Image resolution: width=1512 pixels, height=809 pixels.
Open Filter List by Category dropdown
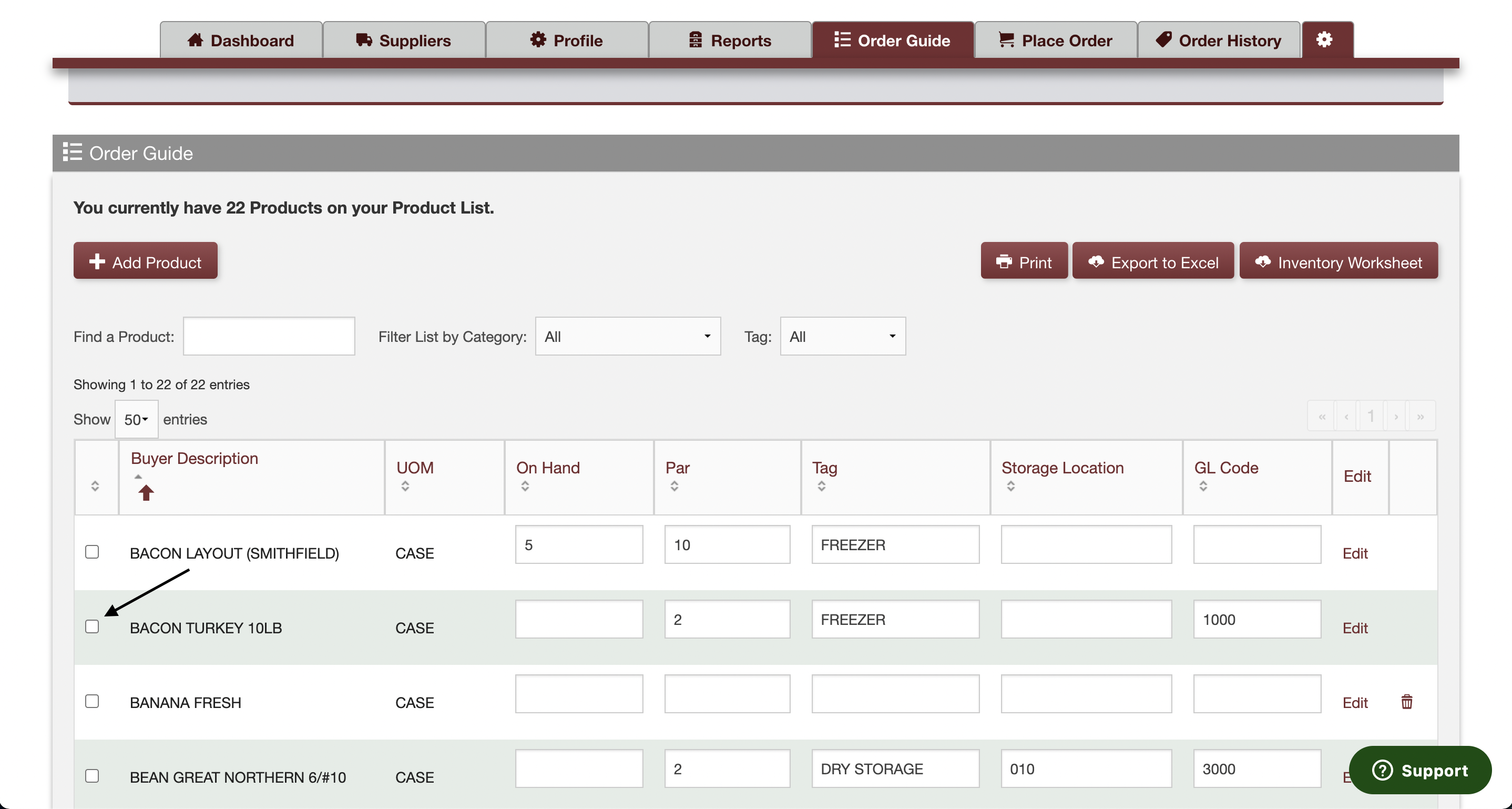[627, 337]
